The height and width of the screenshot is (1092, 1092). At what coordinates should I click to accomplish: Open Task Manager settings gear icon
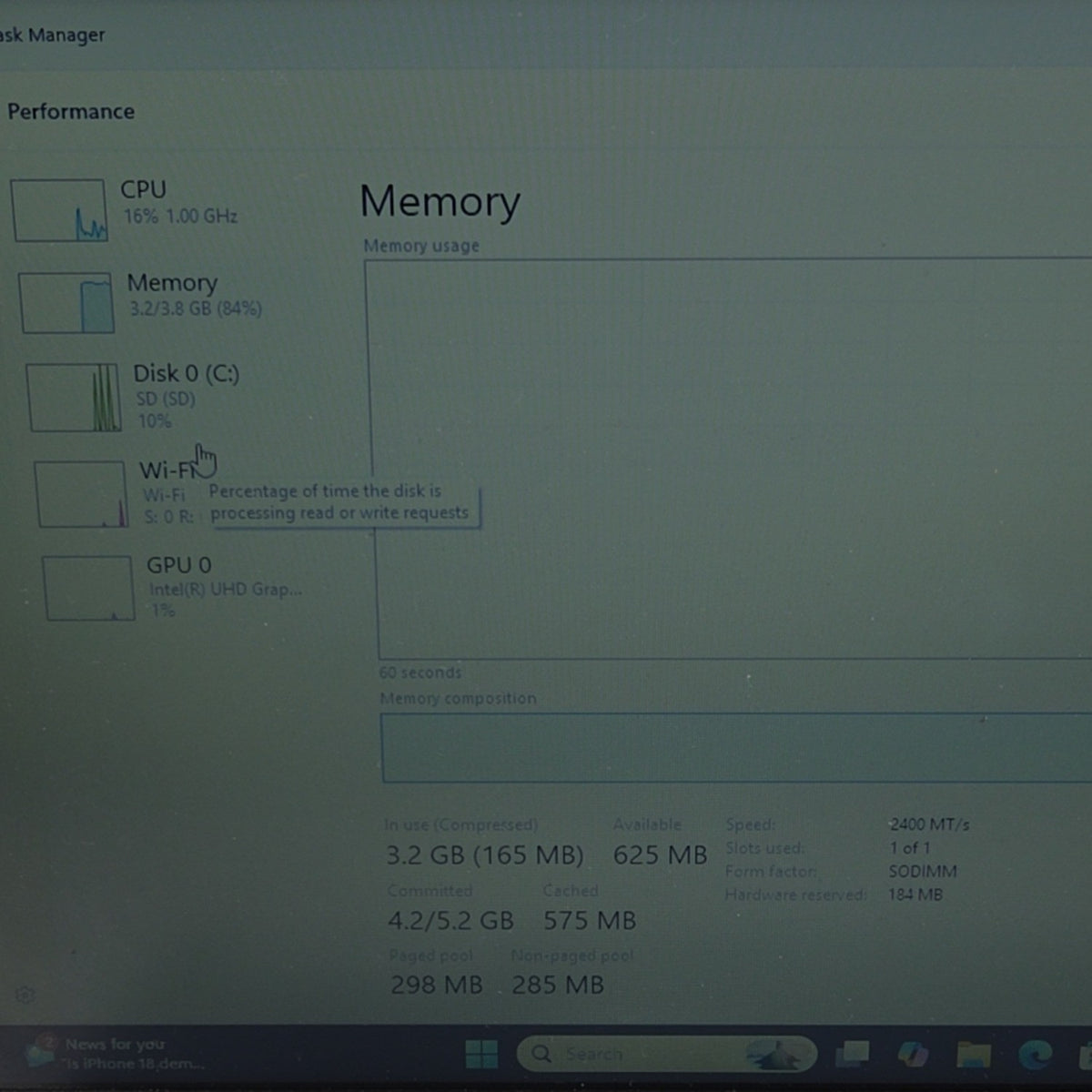(25, 996)
